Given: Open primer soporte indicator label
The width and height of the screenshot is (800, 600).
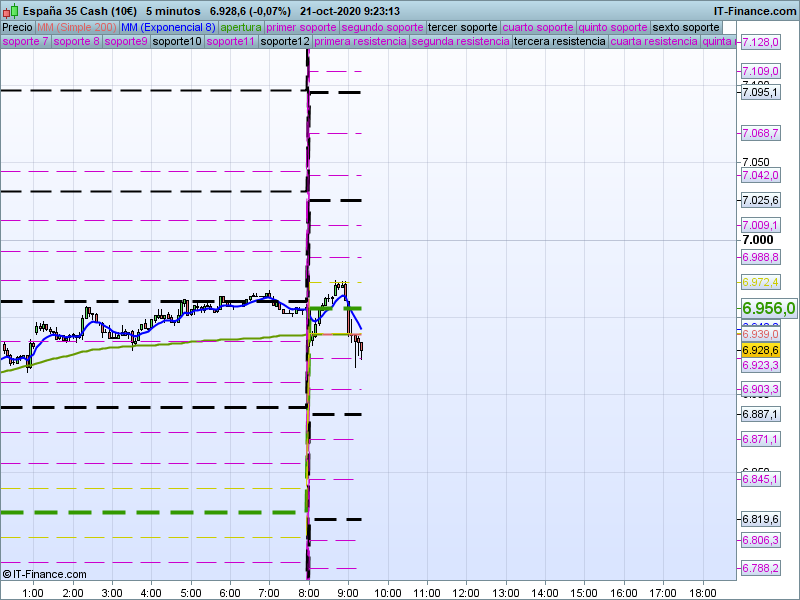Looking at the screenshot, I should [302, 27].
